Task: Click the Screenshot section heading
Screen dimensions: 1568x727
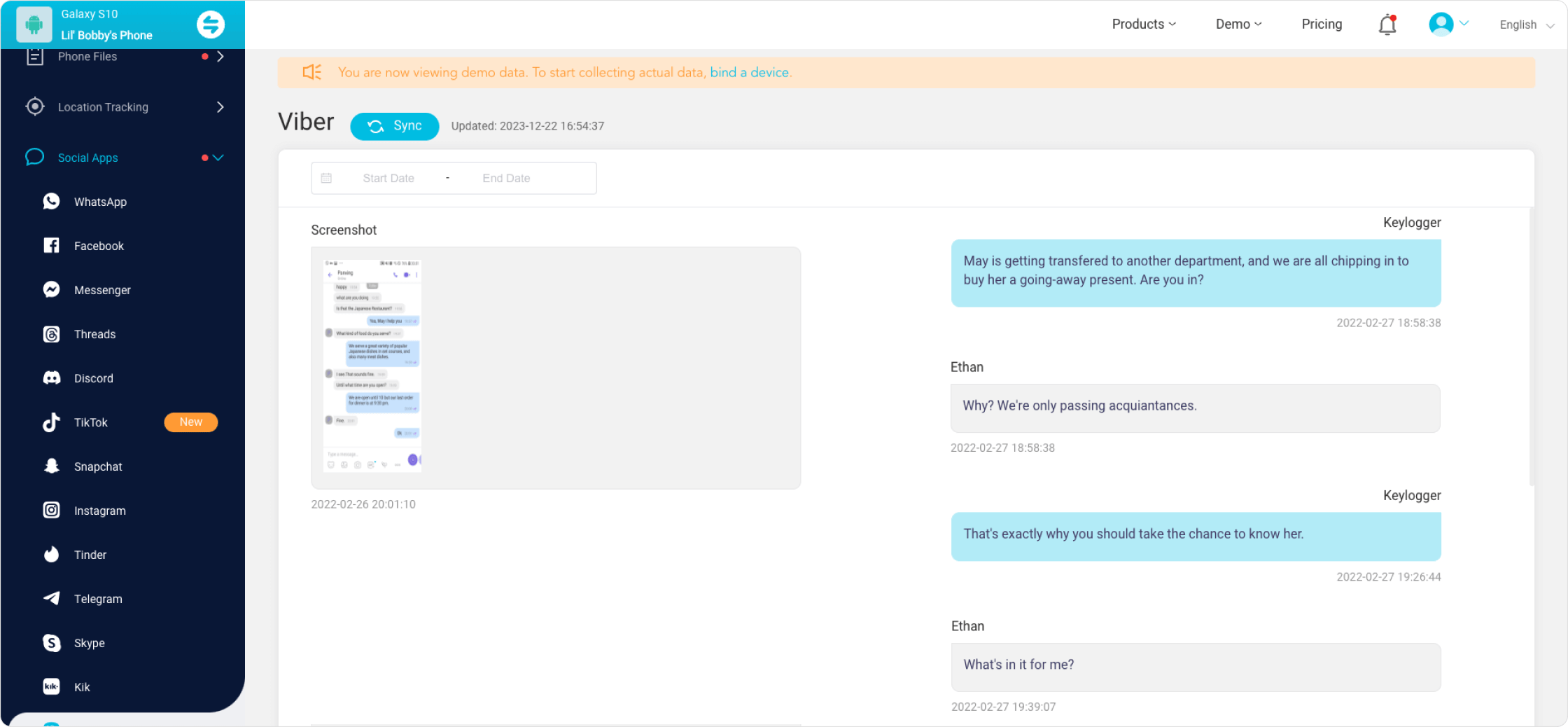Action: [x=344, y=230]
